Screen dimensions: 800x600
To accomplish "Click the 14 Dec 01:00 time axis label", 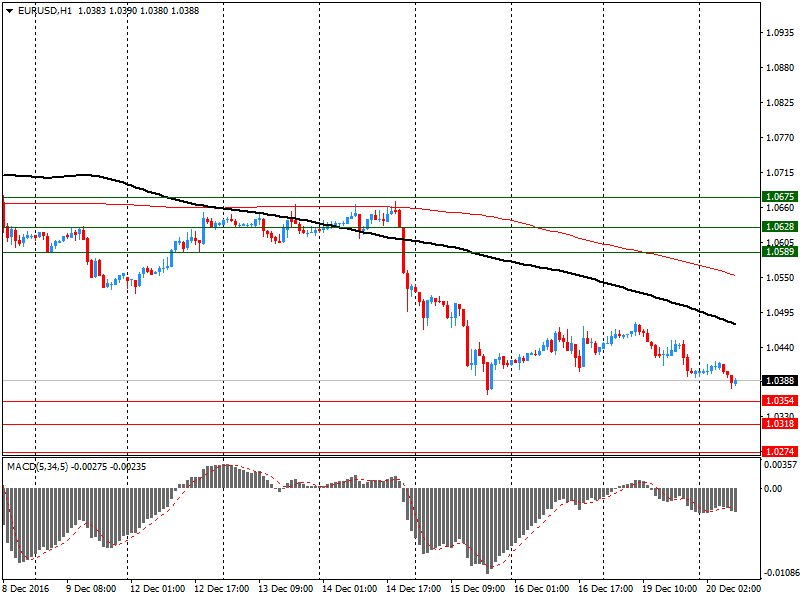I will click(349, 589).
